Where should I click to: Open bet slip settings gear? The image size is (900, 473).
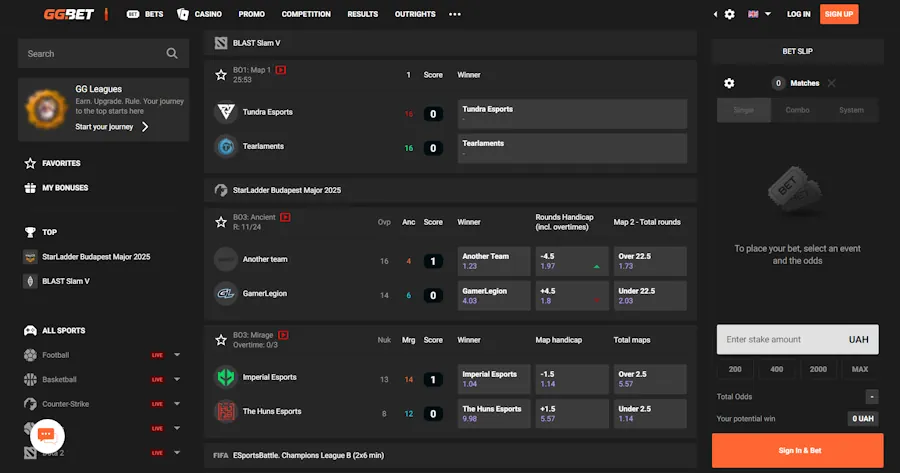coord(729,83)
